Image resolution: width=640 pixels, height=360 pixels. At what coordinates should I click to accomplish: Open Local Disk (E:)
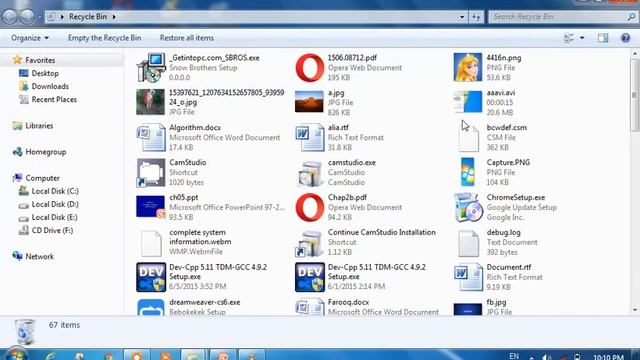[54, 217]
